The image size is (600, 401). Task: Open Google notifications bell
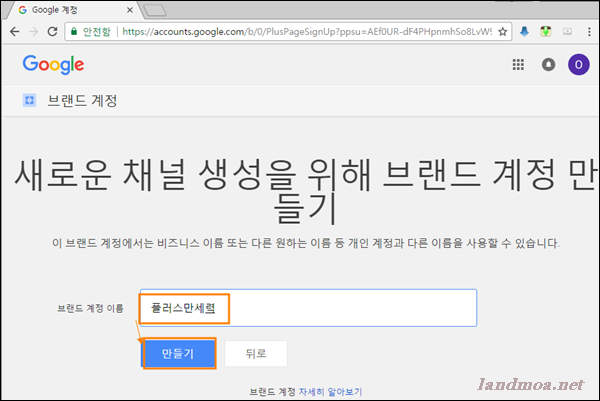click(x=548, y=65)
